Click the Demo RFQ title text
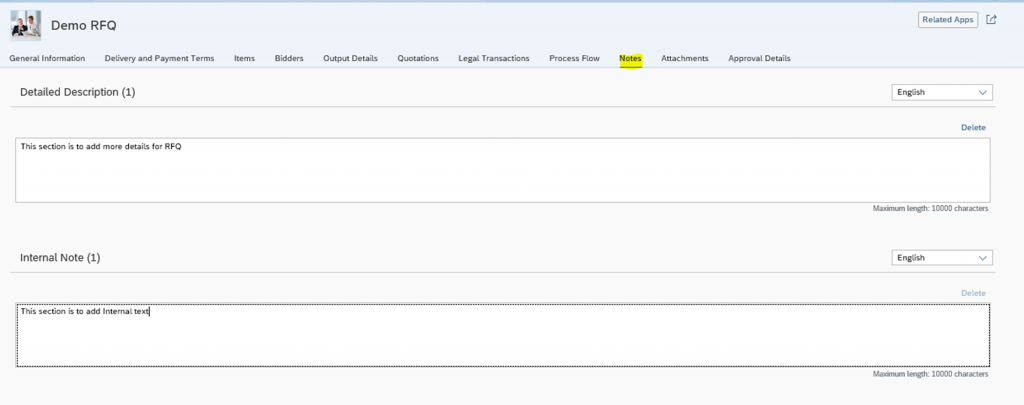This screenshot has width=1024, height=405. pyautogui.click(x=84, y=25)
